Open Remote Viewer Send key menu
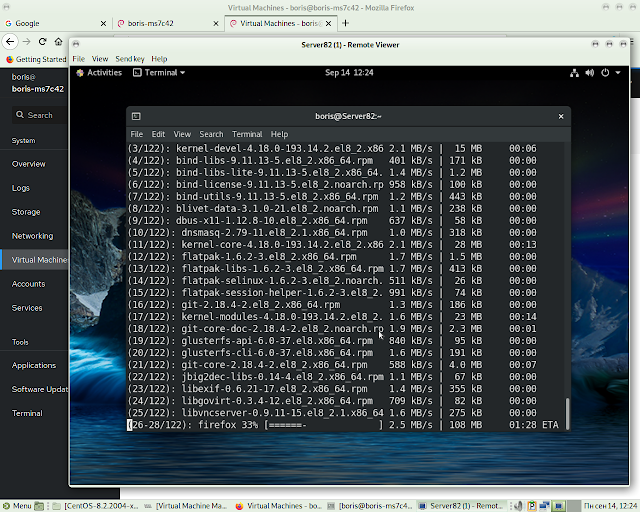 (130, 59)
